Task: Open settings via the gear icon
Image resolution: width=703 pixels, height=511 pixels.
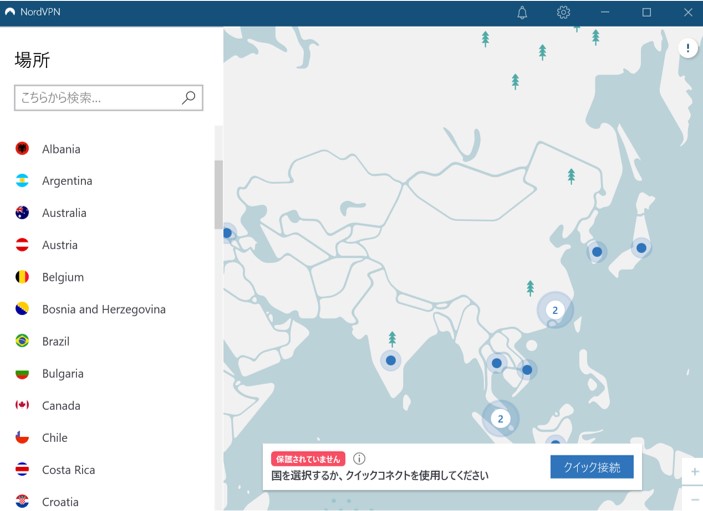Action: 563,12
